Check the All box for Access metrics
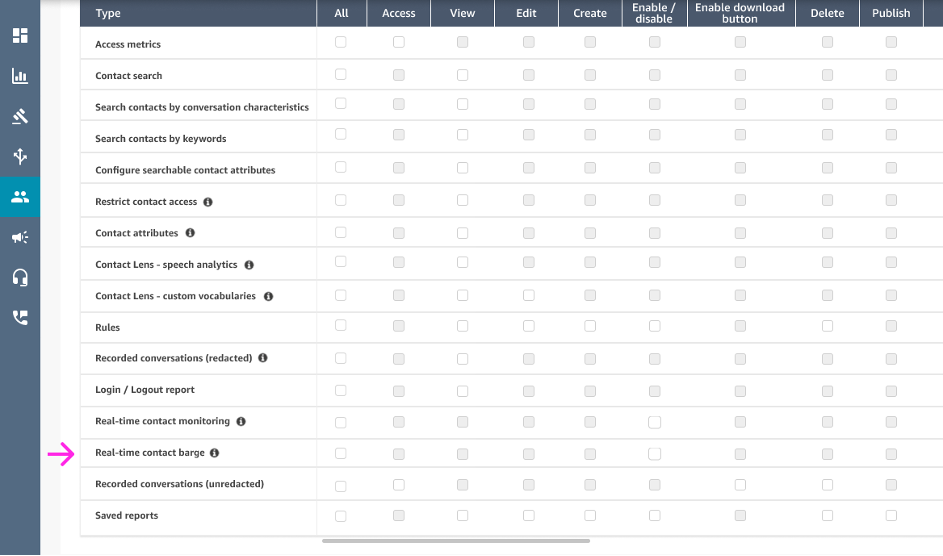The width and height of the screenshot is (943, 556). coord(340,41)
